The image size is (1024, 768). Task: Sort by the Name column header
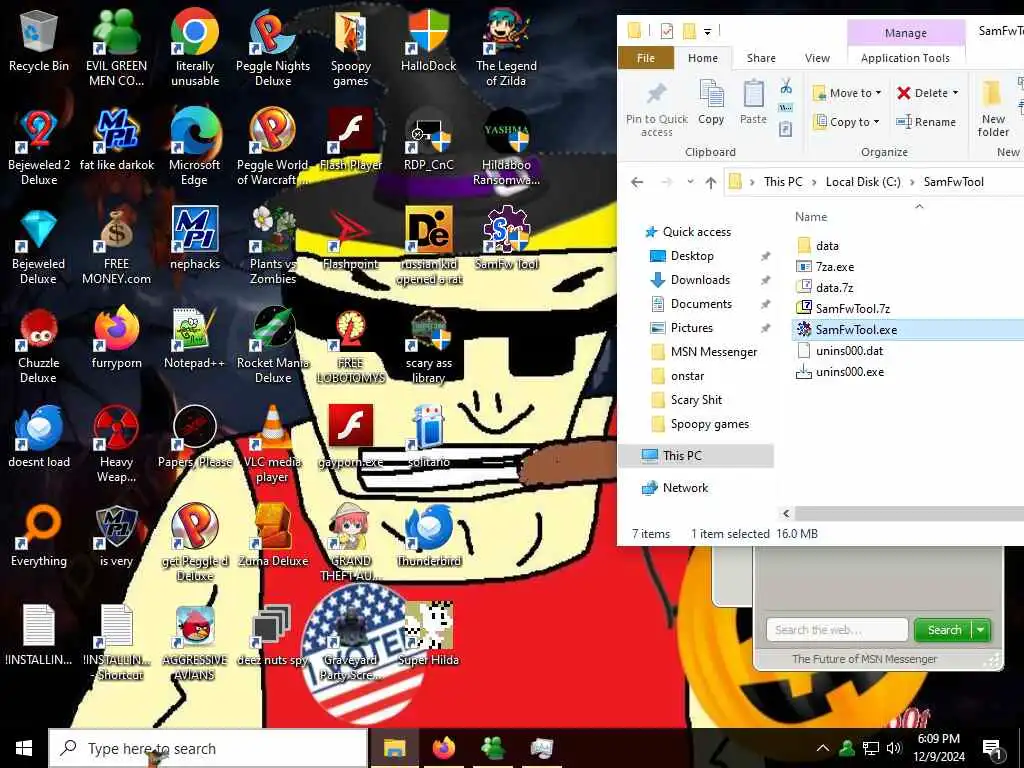(811, 217)
